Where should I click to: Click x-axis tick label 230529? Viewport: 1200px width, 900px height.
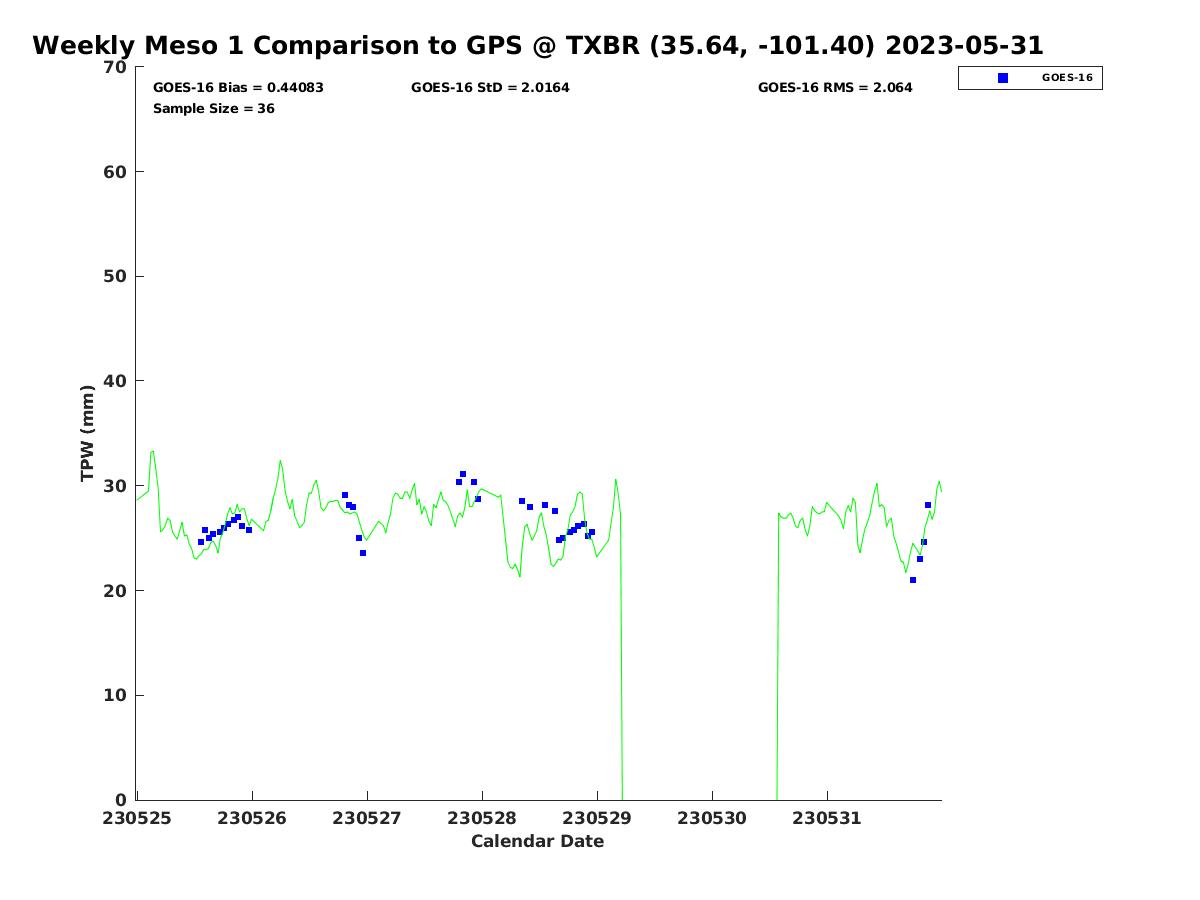click(x=597, y=818)
